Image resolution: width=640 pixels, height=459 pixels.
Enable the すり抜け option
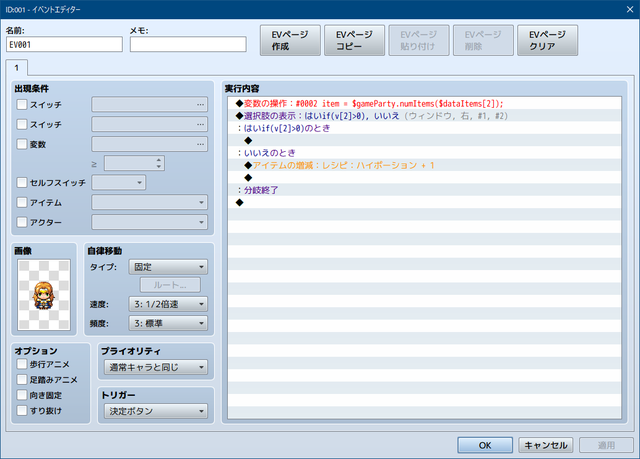coord(22,410)
